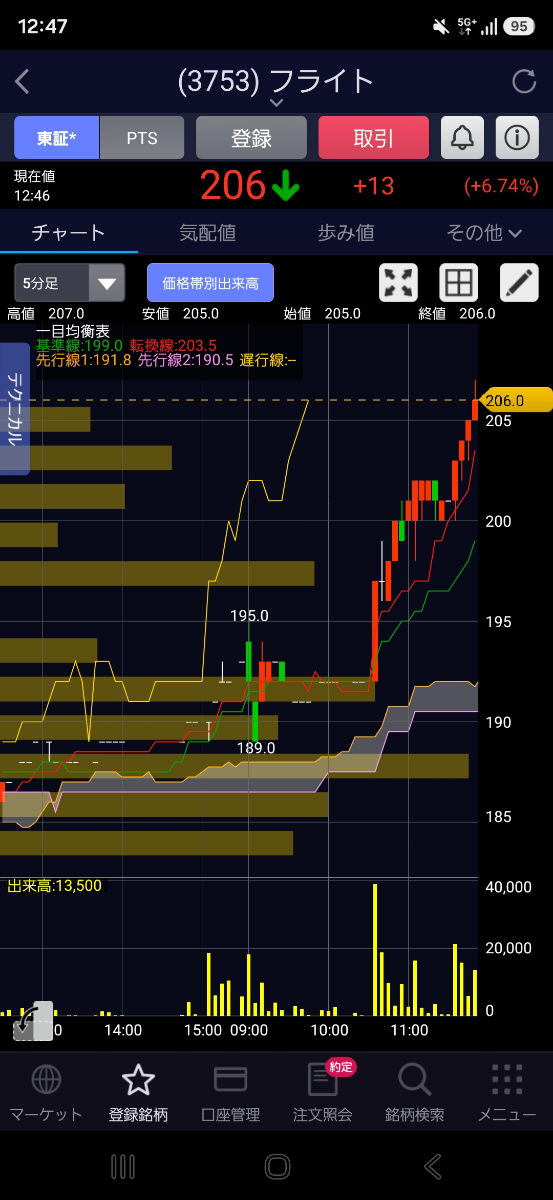Screen dimensions: 553x1200
Task: Expand chevron under stock name フライト
Action: pos(277,103)
